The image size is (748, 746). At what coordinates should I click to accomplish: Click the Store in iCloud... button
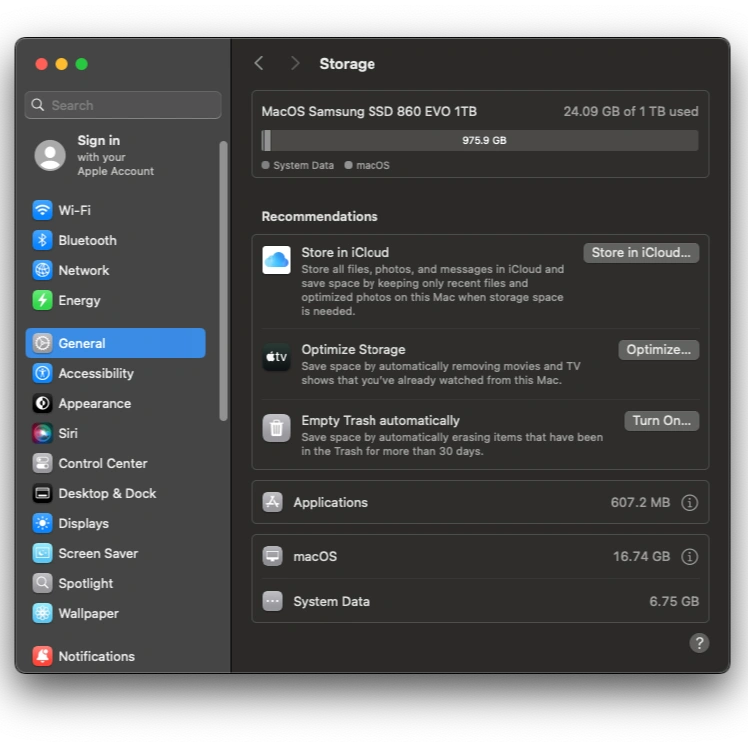(x=642, y=253)
